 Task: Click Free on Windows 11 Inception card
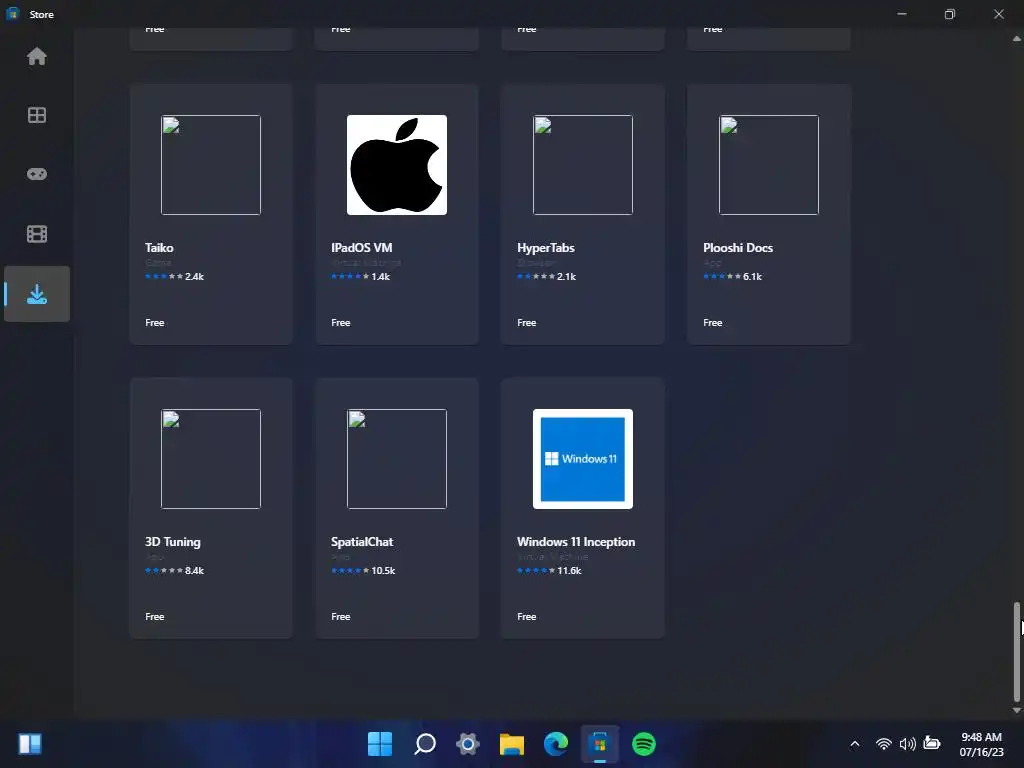click(x=527, y=616)
